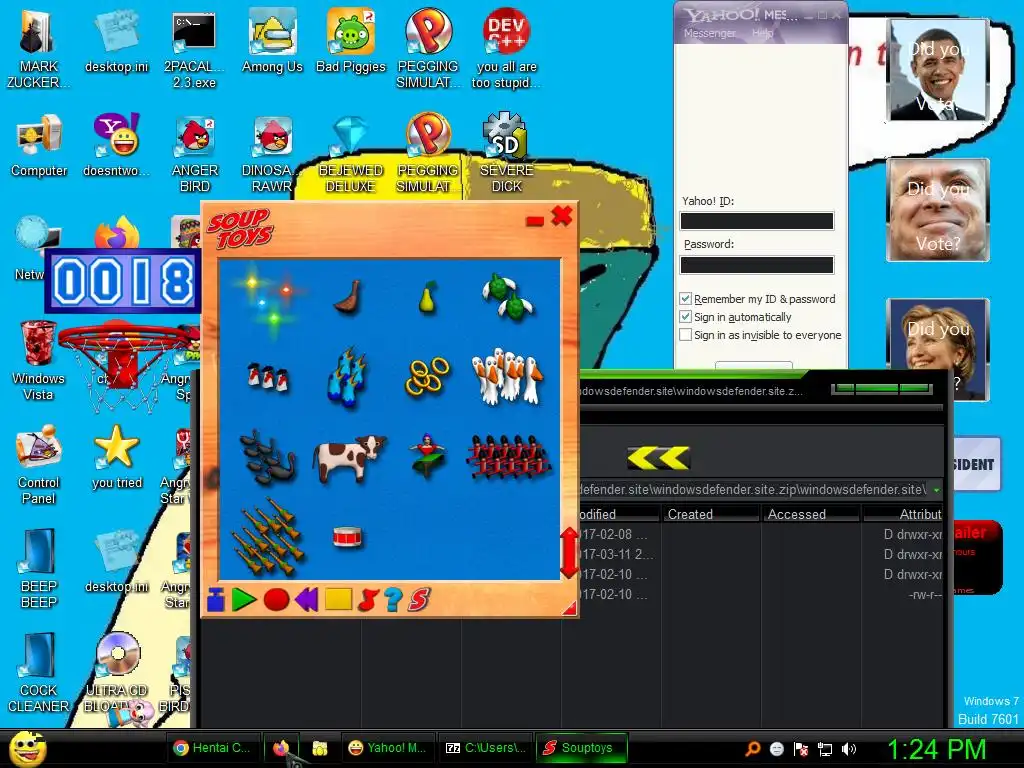Click the Obama 'Did you Vote' thumbnail
This screenshot has height=768, width=1024.
pyautogui.click(x=938, y=69)
